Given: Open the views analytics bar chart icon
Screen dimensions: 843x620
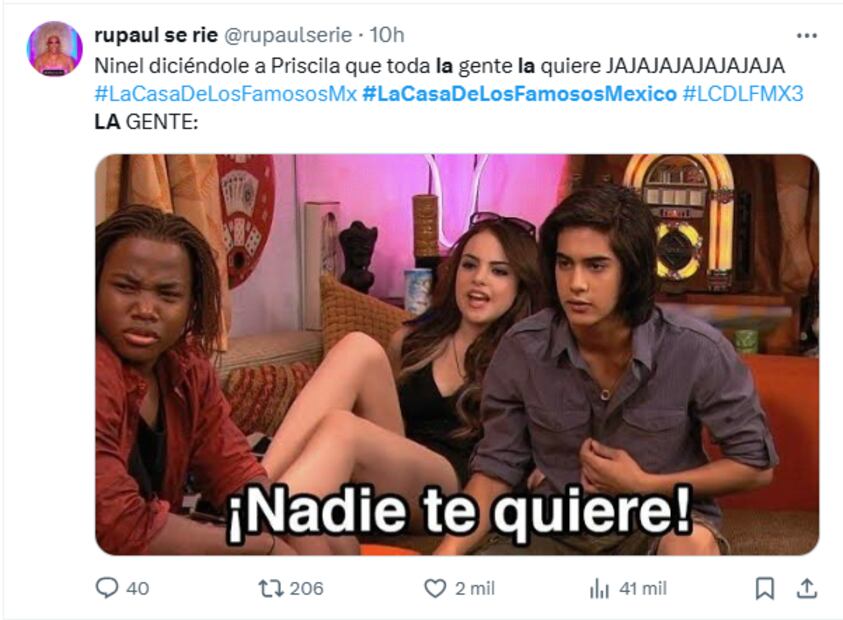Looking at the screenshot, I should (x=599, y=589).
